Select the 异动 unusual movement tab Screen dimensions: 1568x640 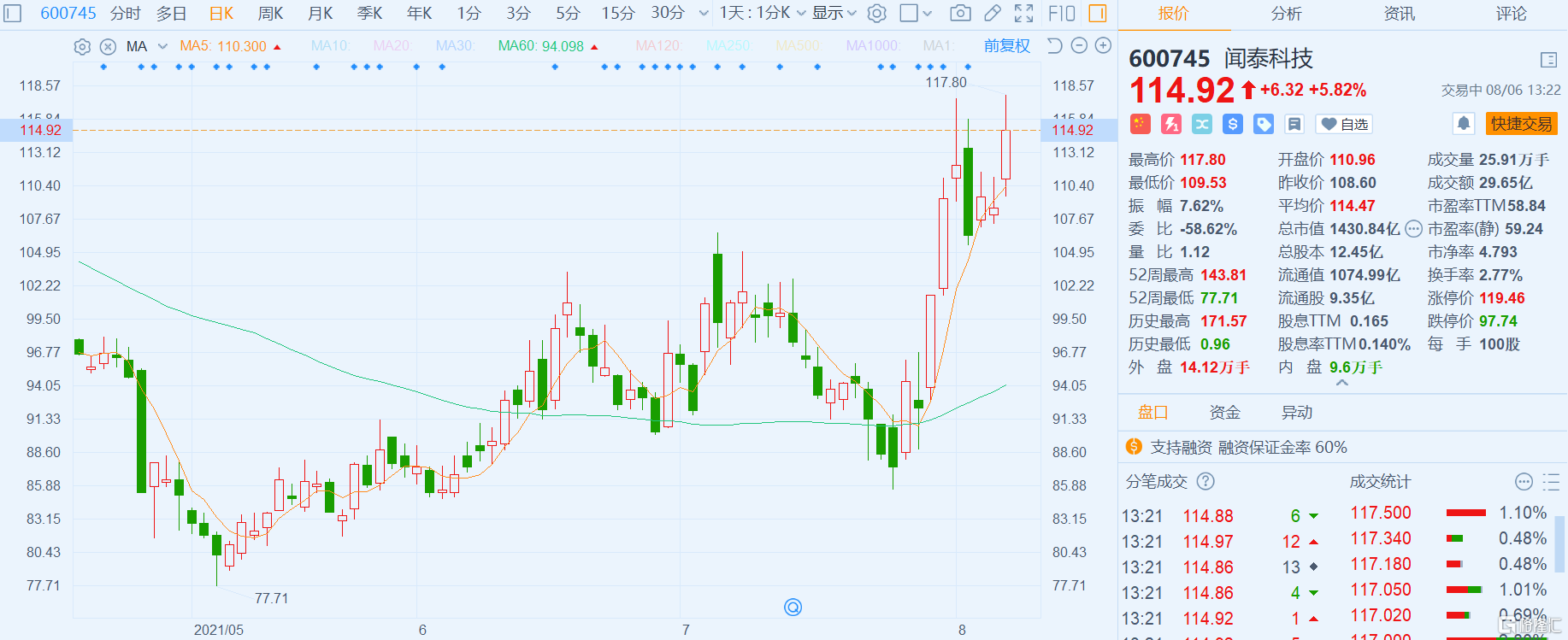click(x=1296, y=413)
